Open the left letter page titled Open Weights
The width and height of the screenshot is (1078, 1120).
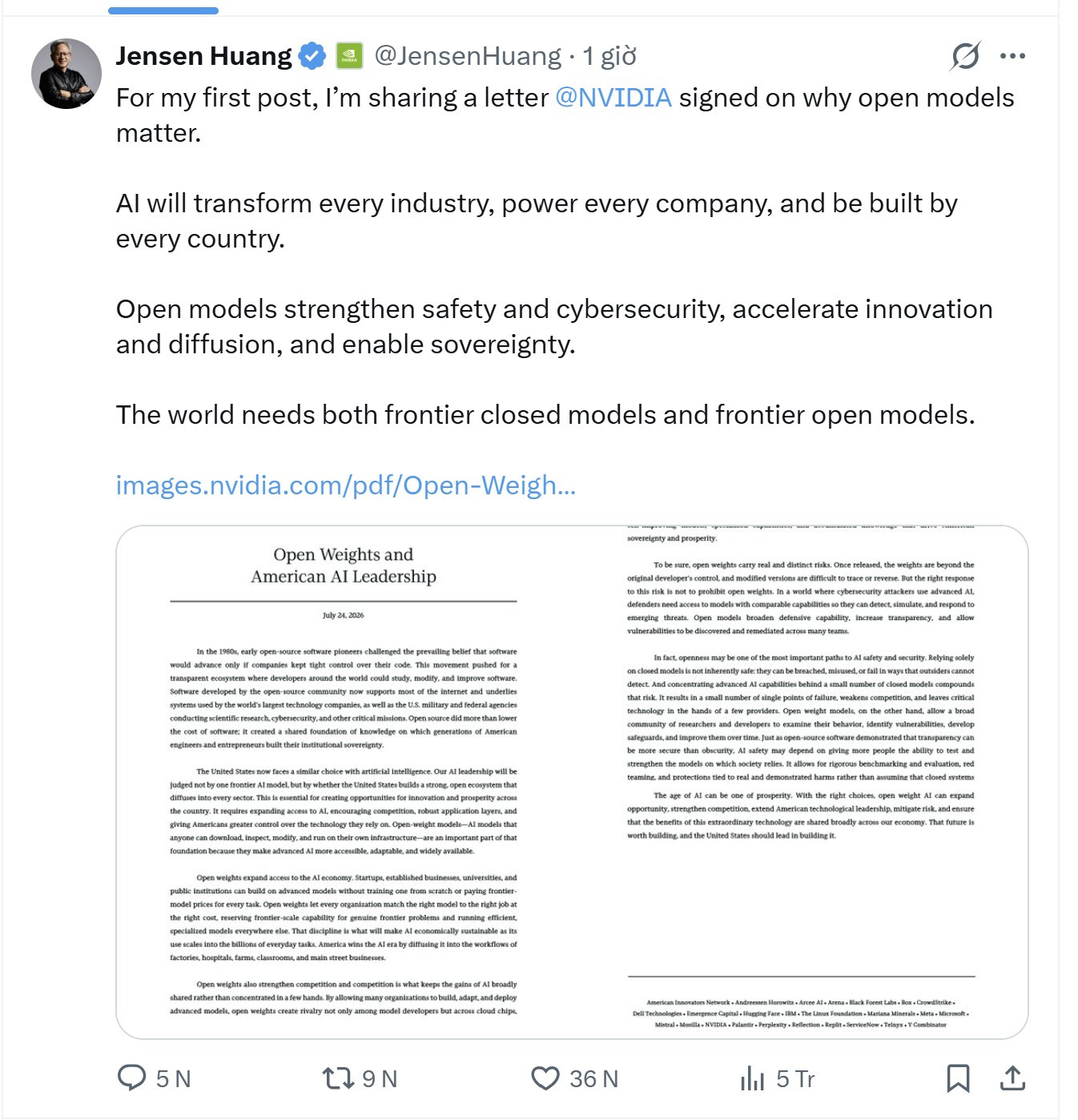pos(344,783)
